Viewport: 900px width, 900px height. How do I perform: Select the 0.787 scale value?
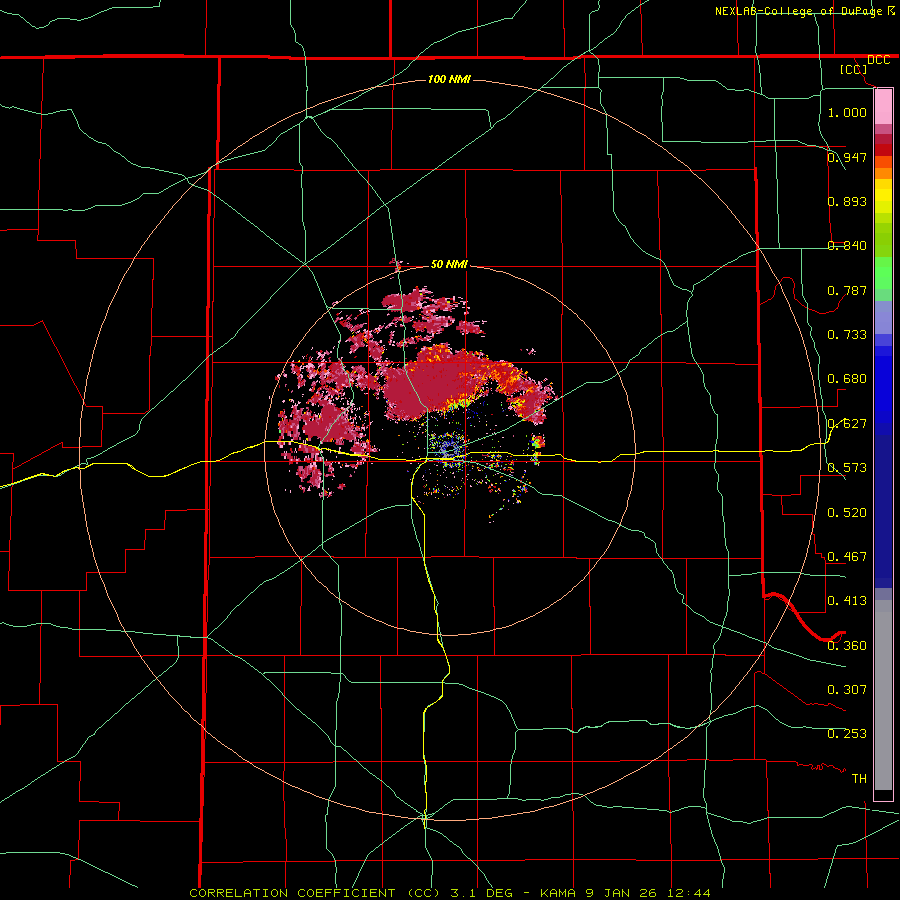847,290
